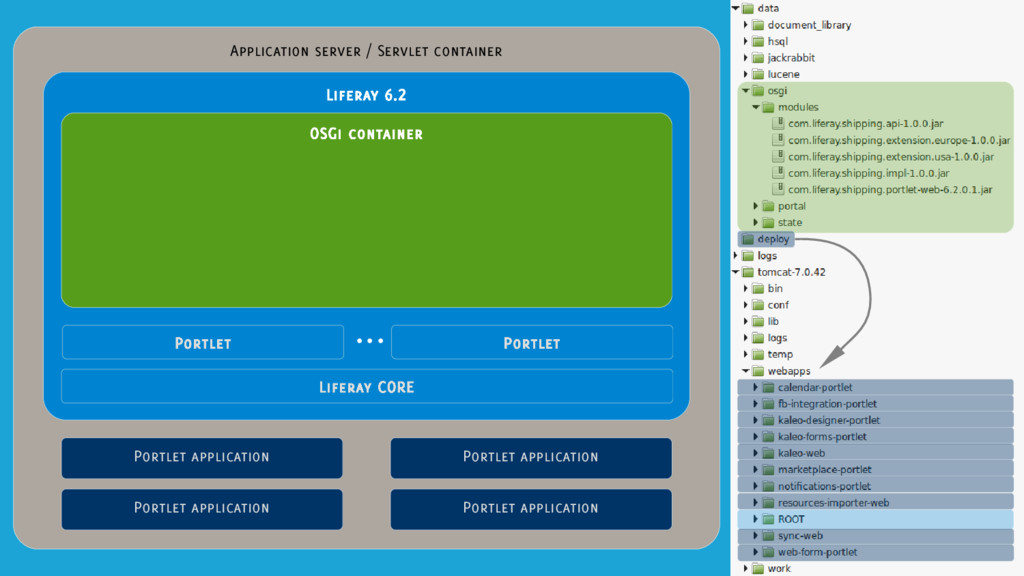
Task: Click the Liferay CORE block
Action: [366, 387]
